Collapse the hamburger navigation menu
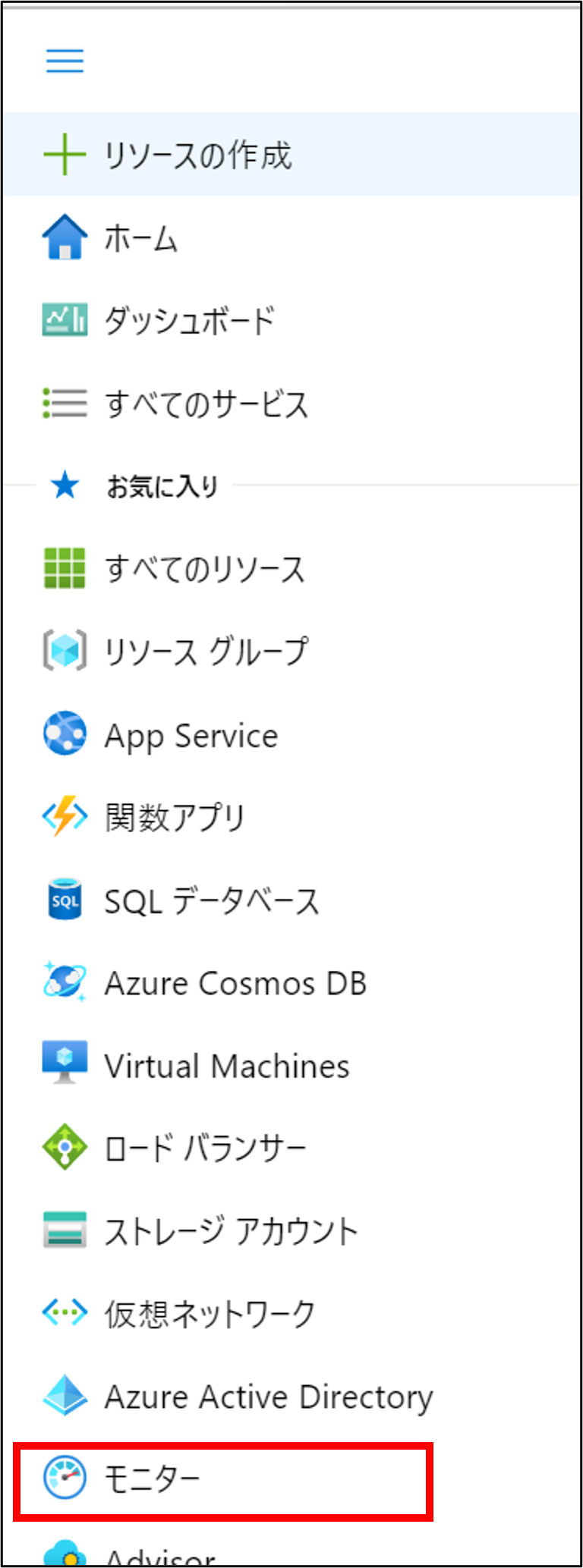 pyautogui.click(x=65, y=61)
